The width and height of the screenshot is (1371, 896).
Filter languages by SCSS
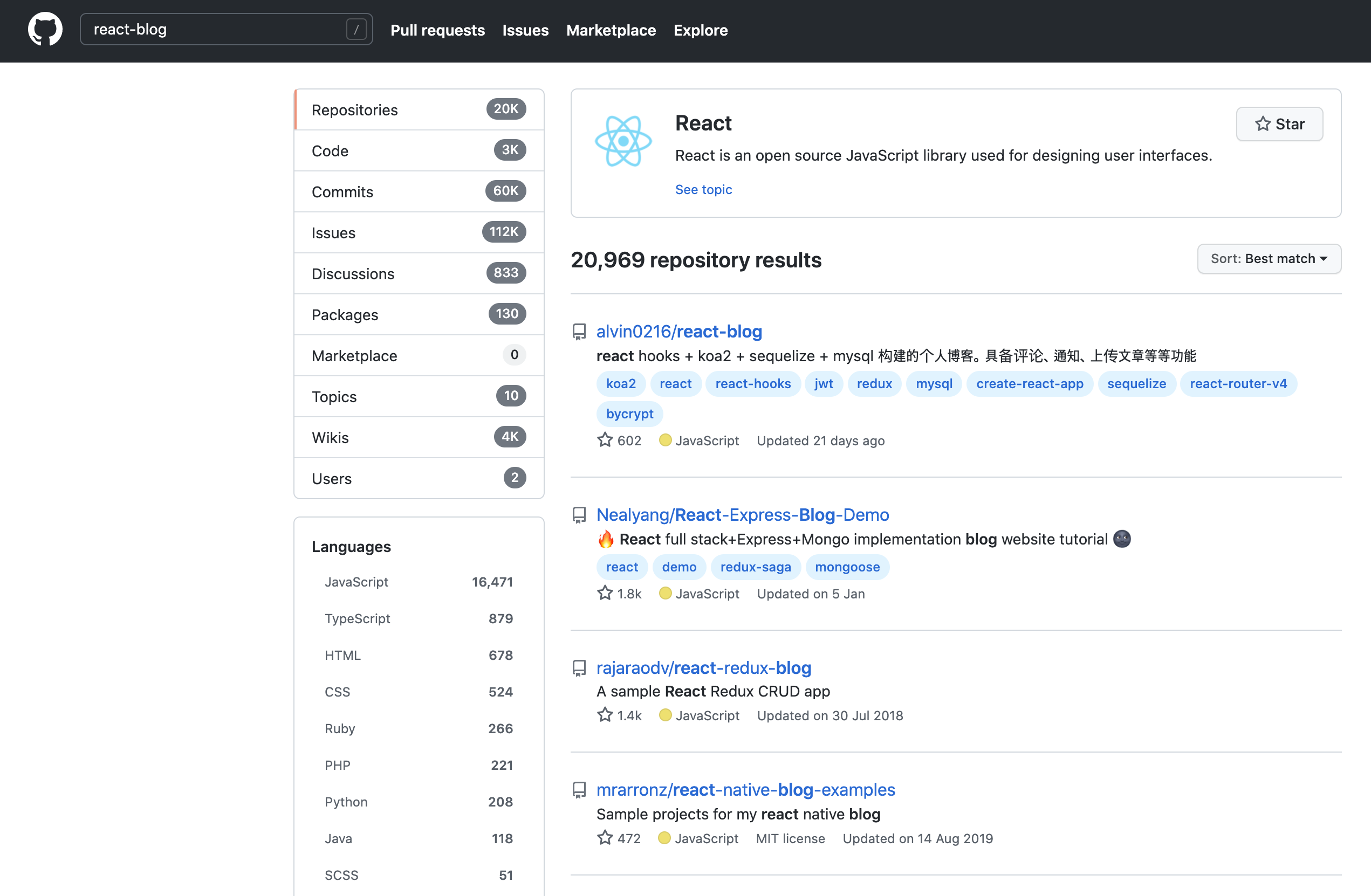tap(419, 876)
